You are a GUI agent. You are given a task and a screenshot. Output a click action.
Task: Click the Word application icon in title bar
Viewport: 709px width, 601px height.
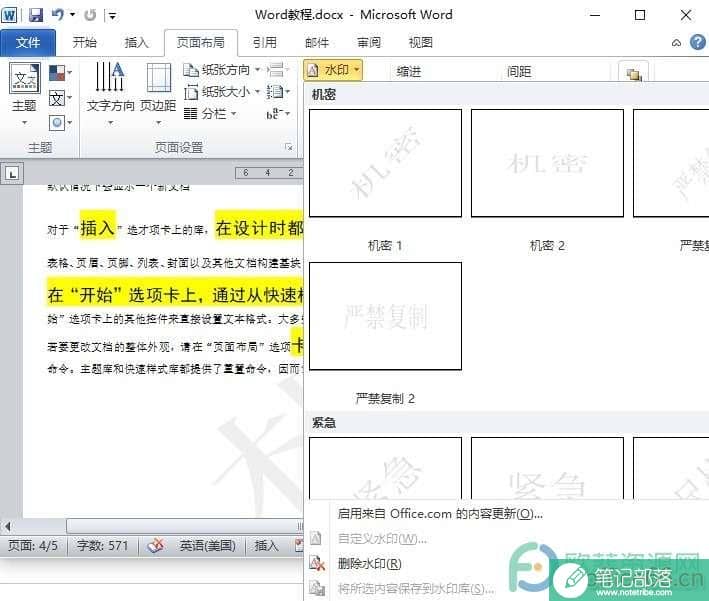pos(9,15)
